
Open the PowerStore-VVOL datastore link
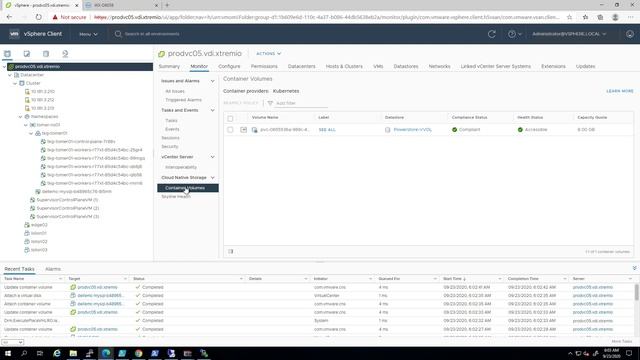(x=412, y=130)
